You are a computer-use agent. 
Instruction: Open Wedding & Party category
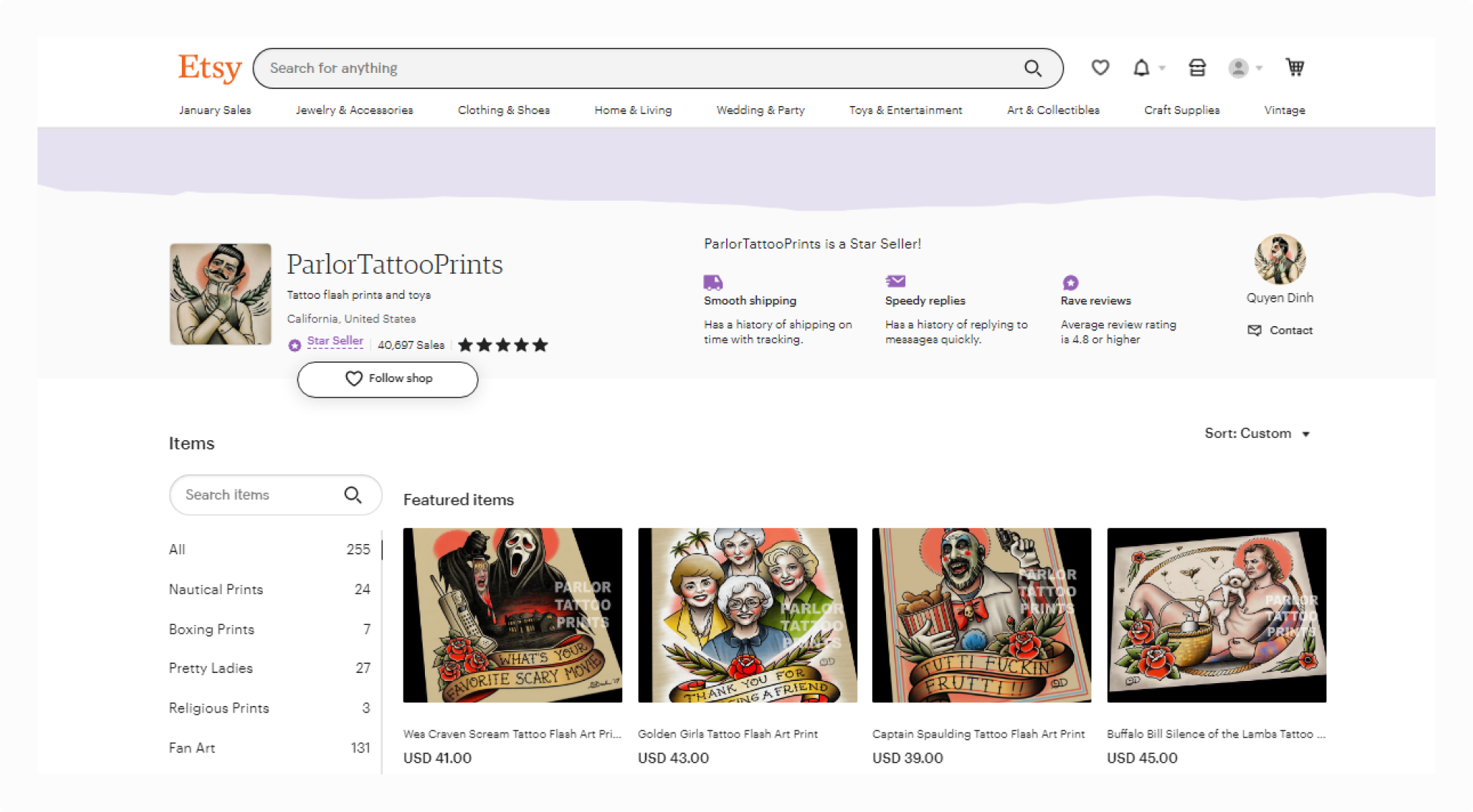point(761,110)
